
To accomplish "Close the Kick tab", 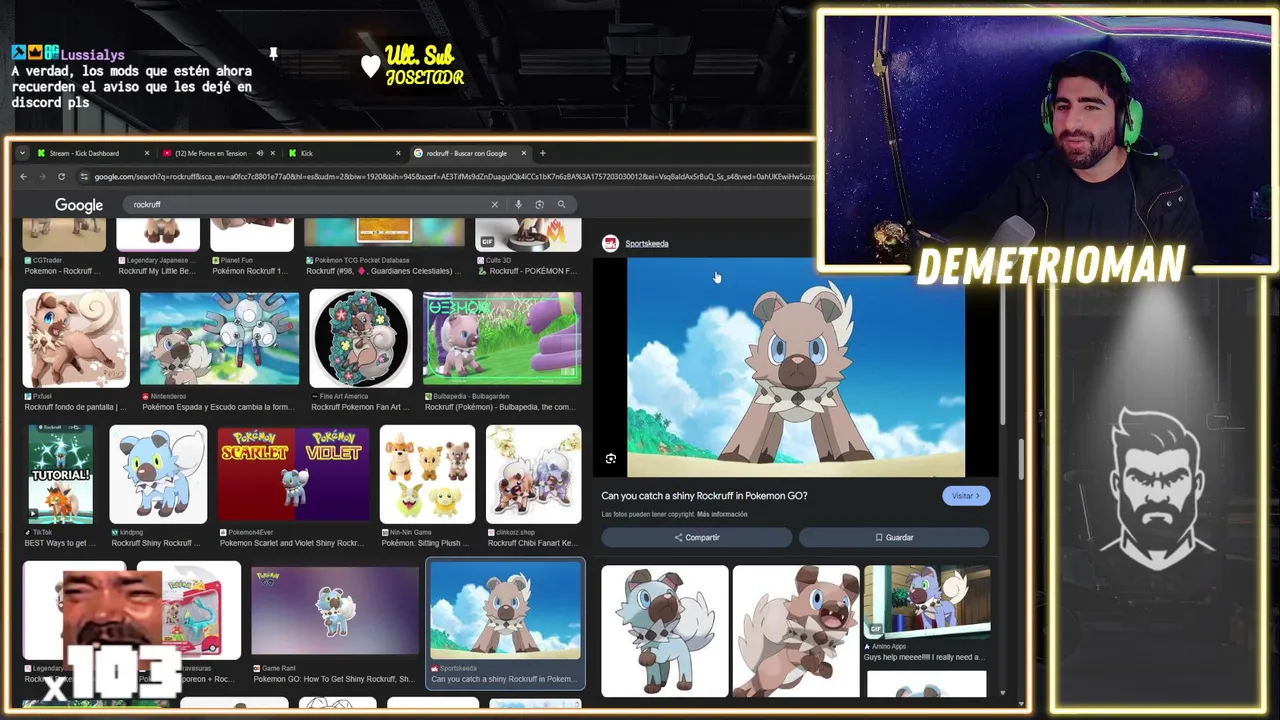I will pos(398,153).
